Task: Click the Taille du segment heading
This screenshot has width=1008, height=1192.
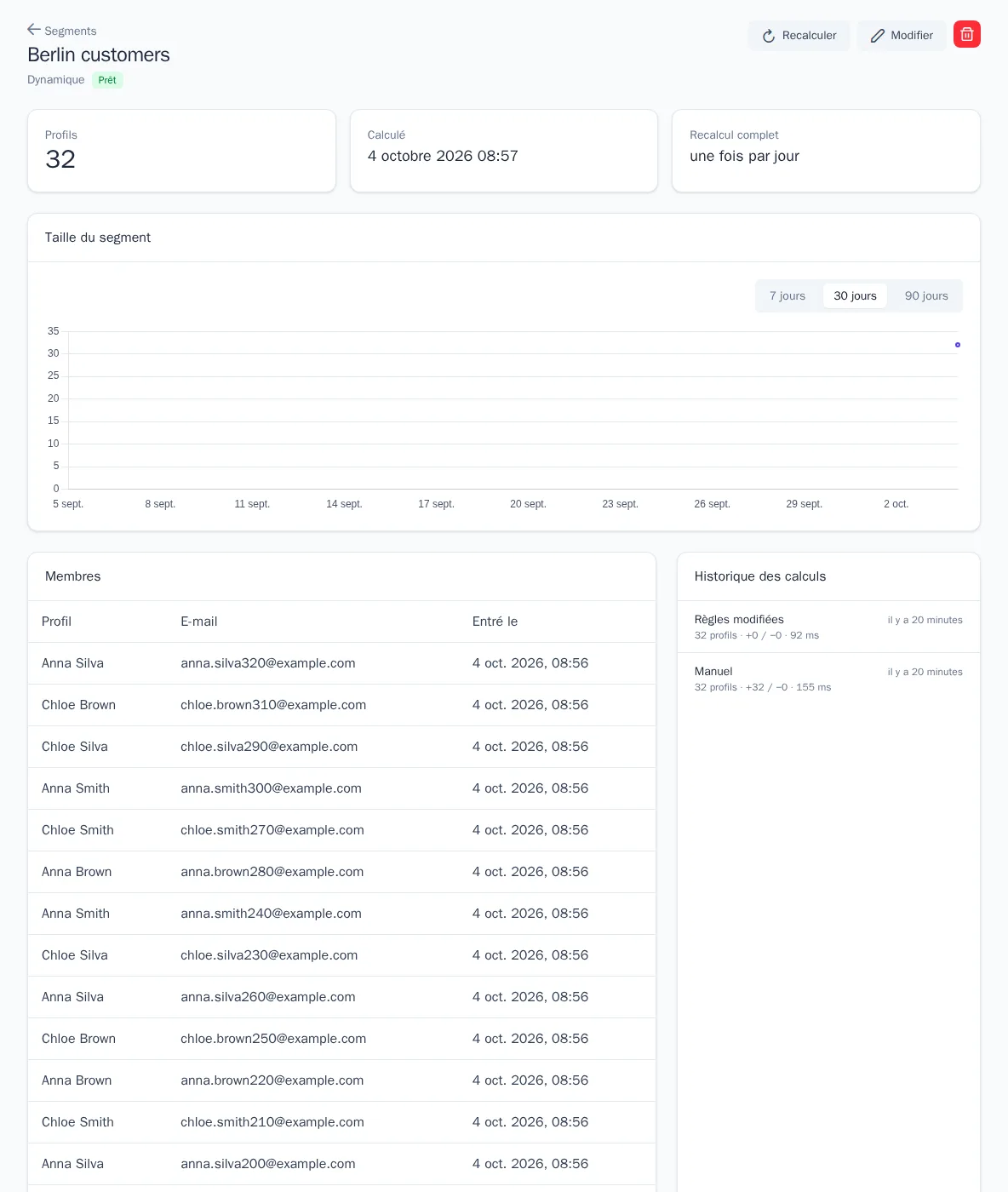Action: click(98, 238)
